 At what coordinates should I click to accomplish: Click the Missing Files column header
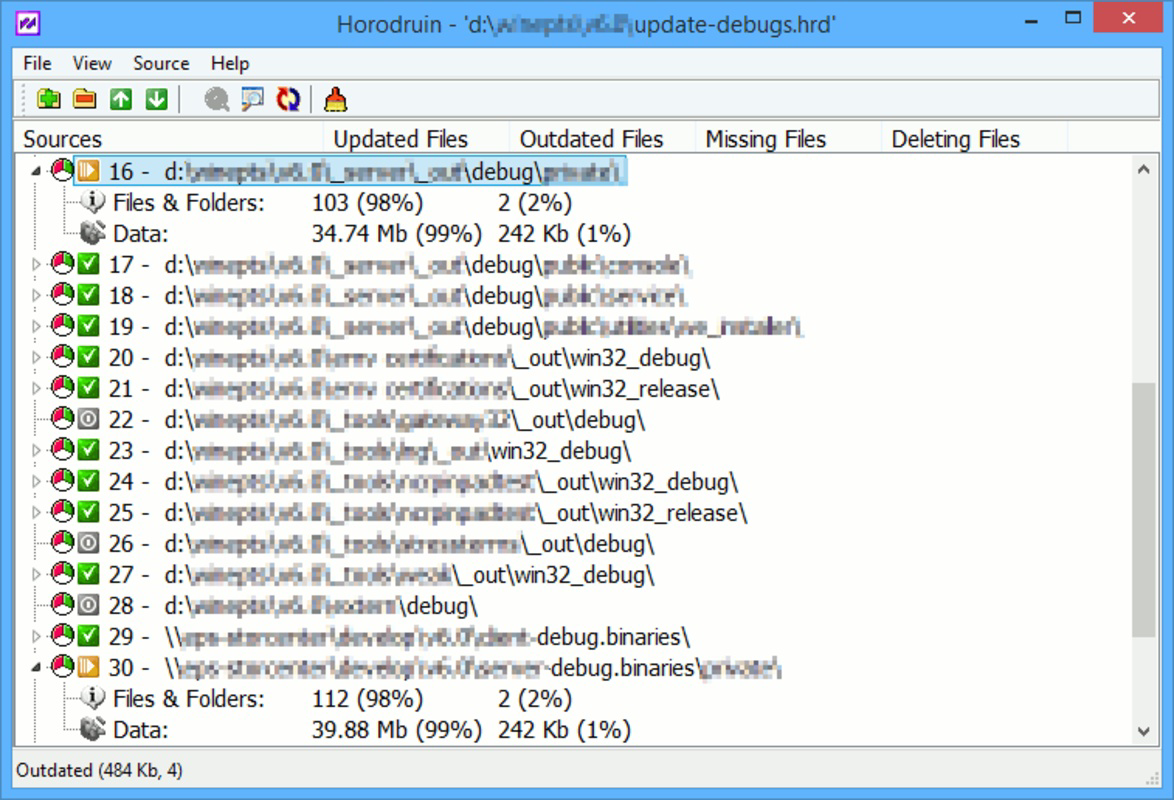766,139
